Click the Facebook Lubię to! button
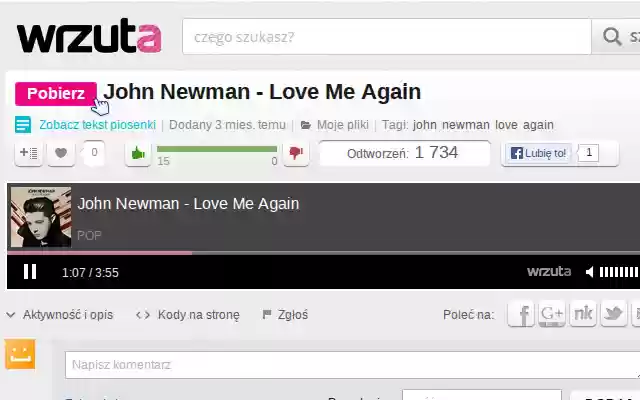 pyautogui.click(x=538, y=153)
